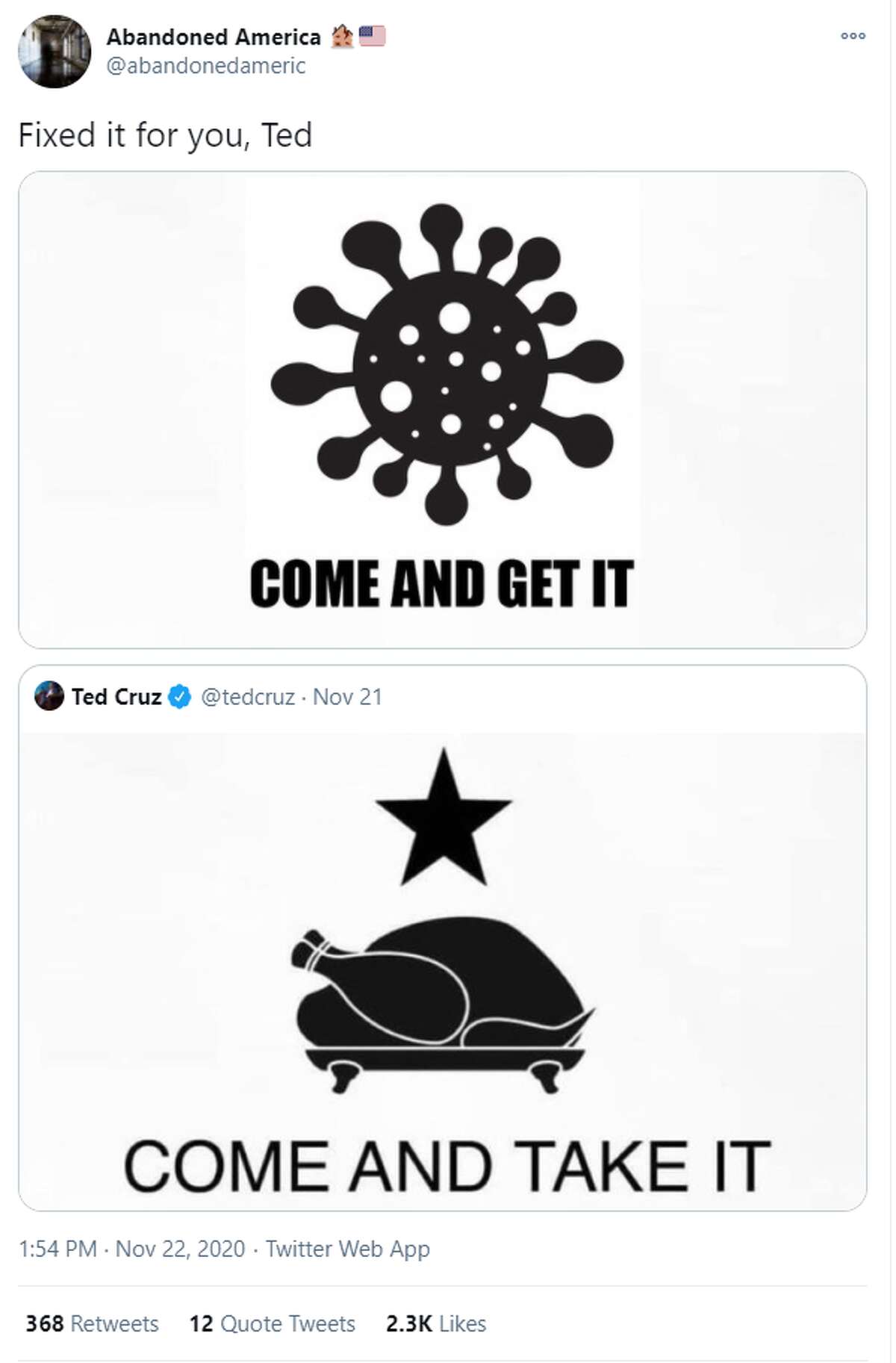Click the Ted Cruz name in quoted tweet
The width and height of the screenshot is (896, 1363).
[116, 697]
